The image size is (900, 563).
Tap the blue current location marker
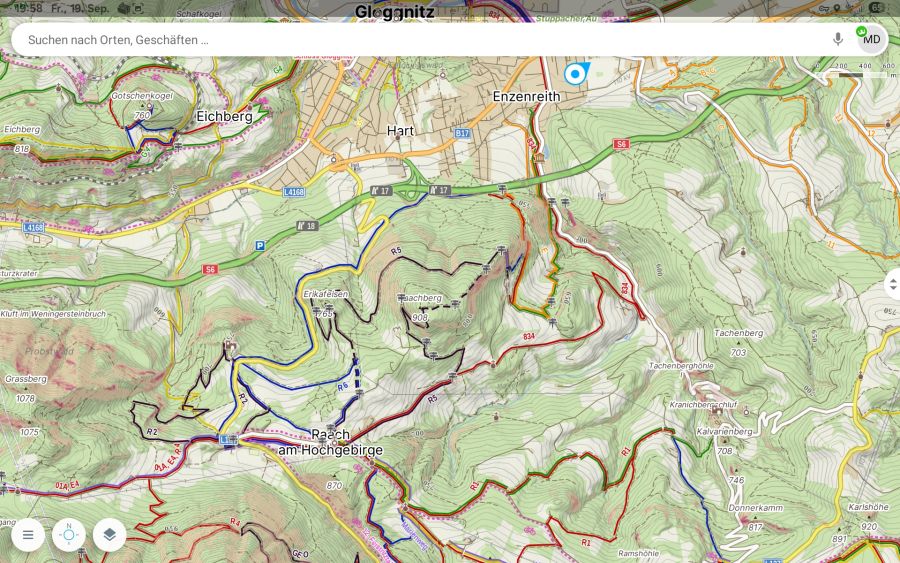(575, 74)
